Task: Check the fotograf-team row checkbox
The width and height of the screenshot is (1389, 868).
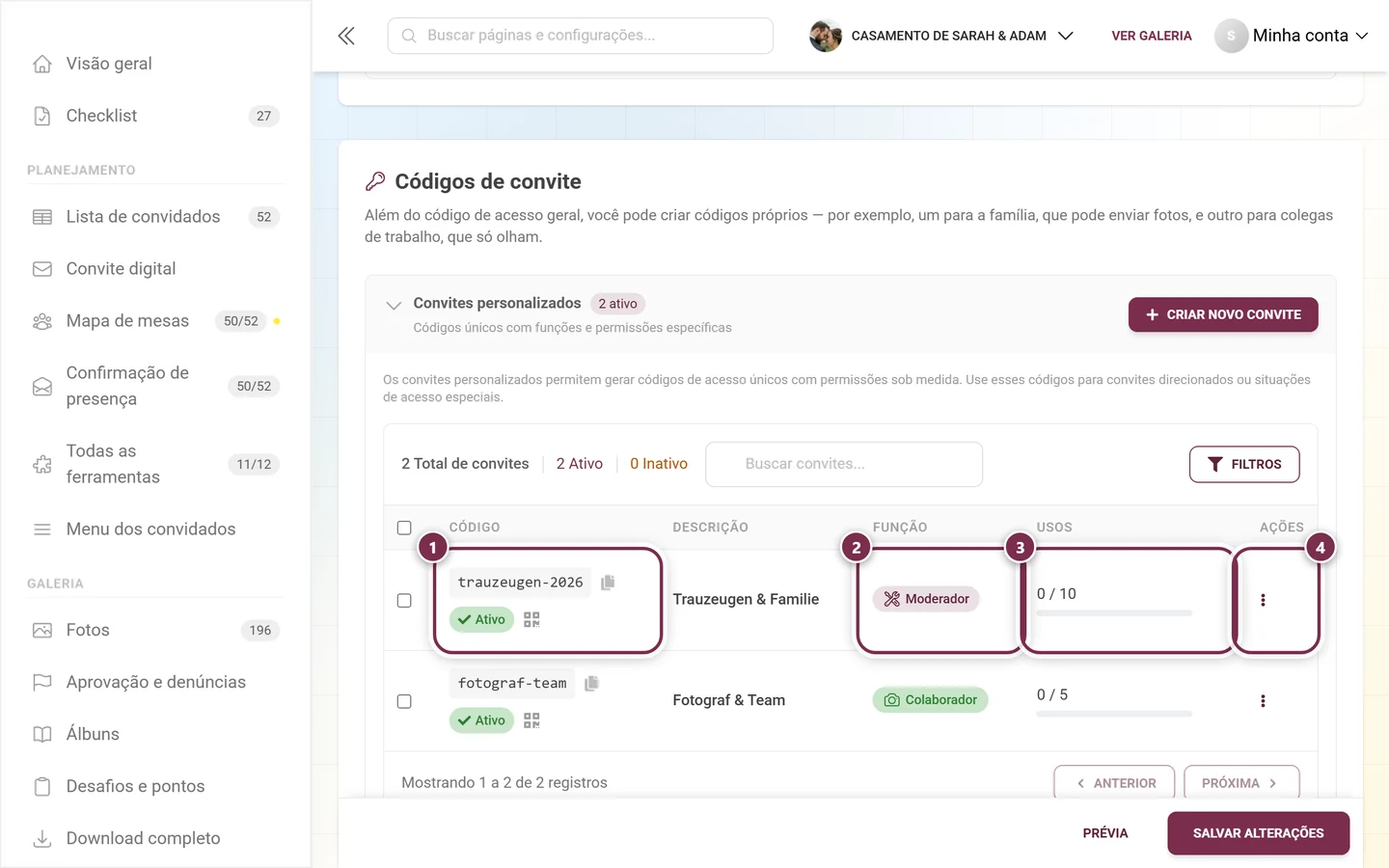Action: 404,701
